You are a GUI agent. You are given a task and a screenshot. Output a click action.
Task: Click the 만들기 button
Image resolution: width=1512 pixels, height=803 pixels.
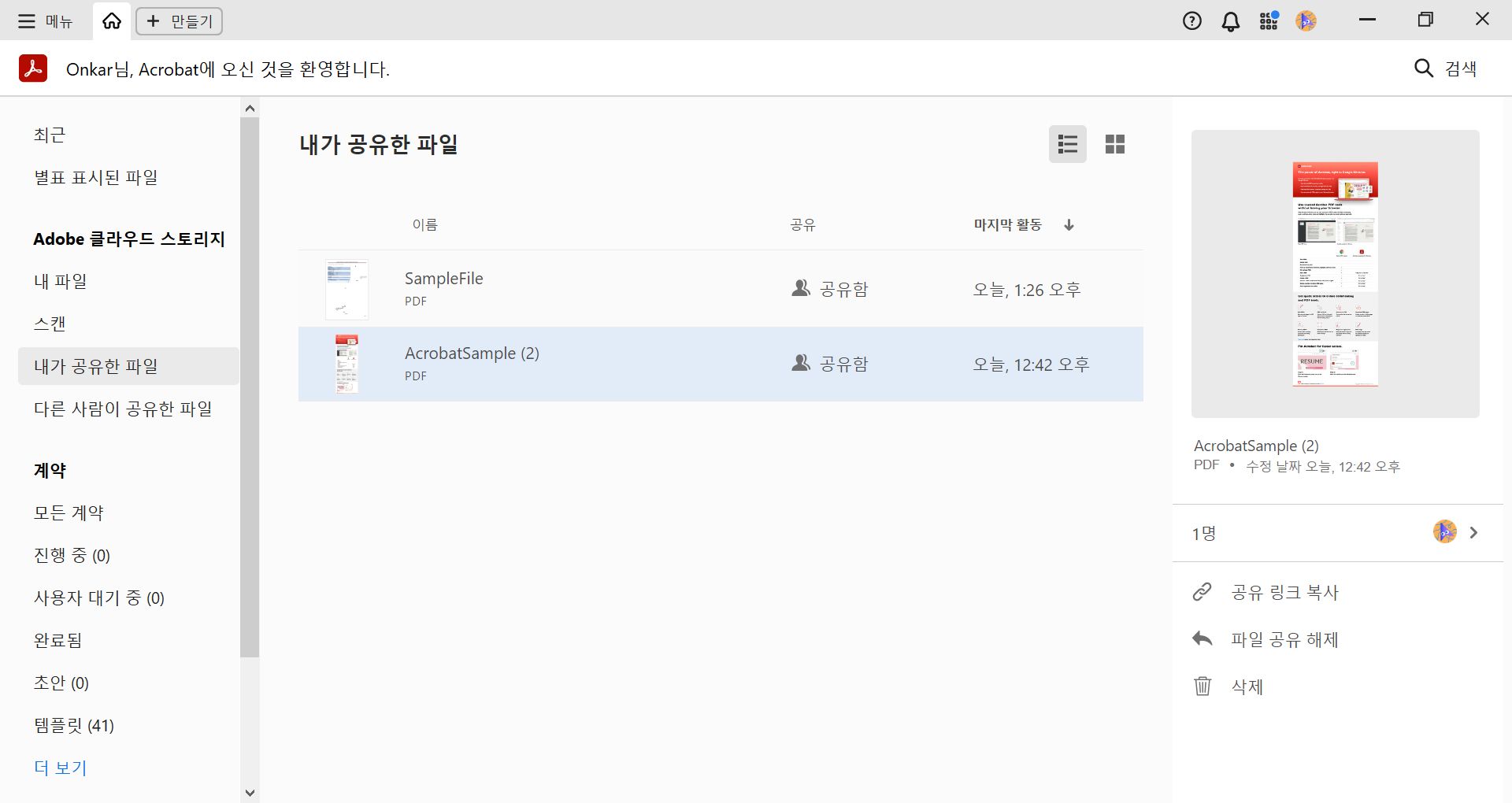tap(180, 20)
